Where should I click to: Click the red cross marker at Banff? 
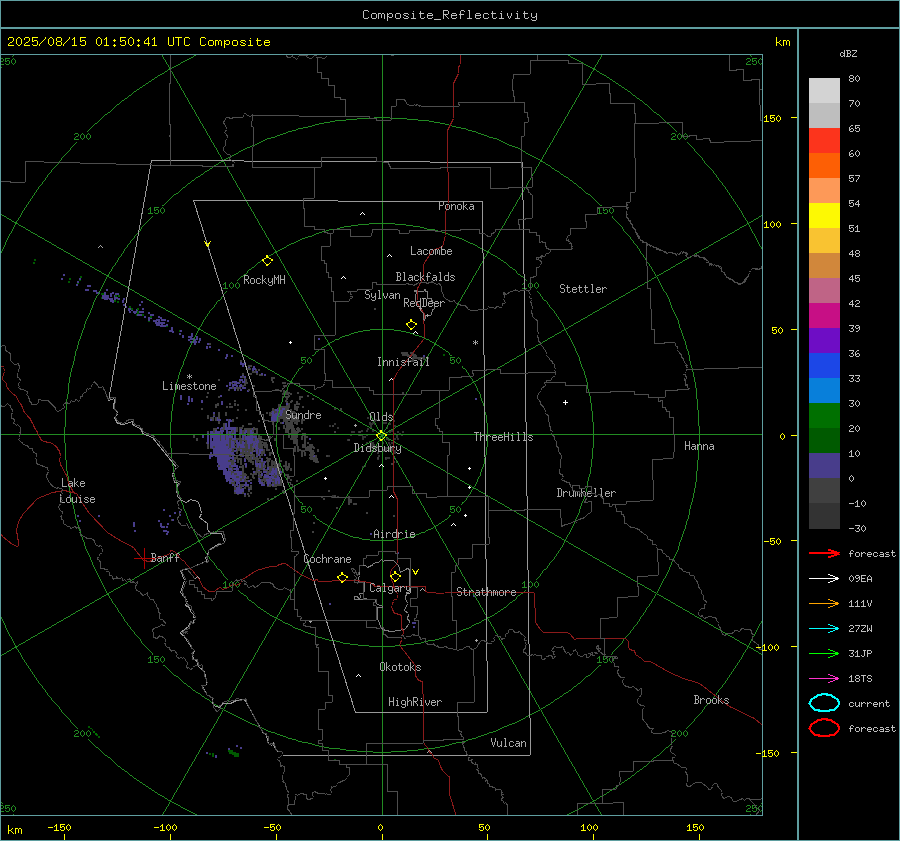point(143,558)
